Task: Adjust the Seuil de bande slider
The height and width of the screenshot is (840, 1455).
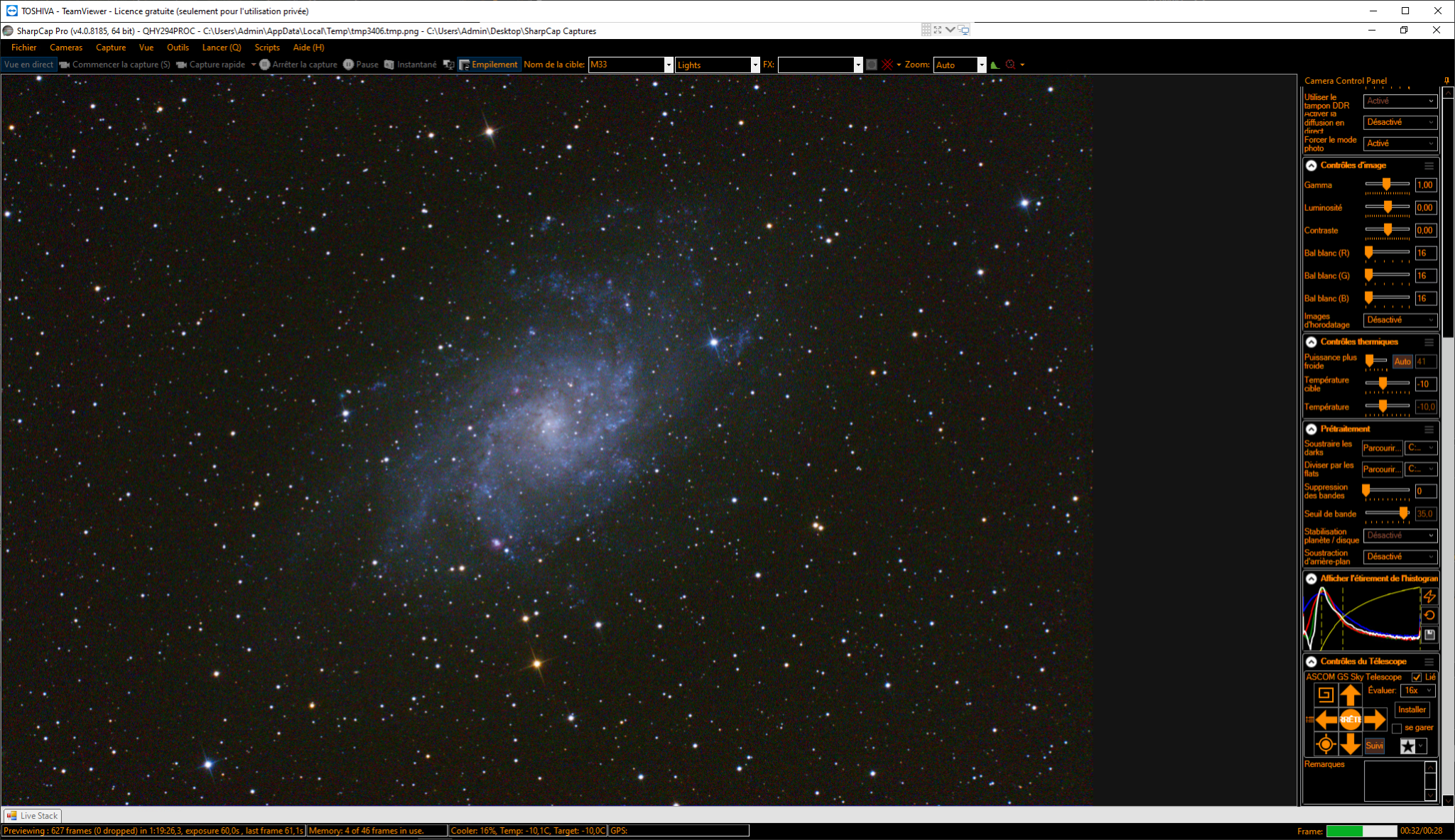Action: (x=1387, y=514)
